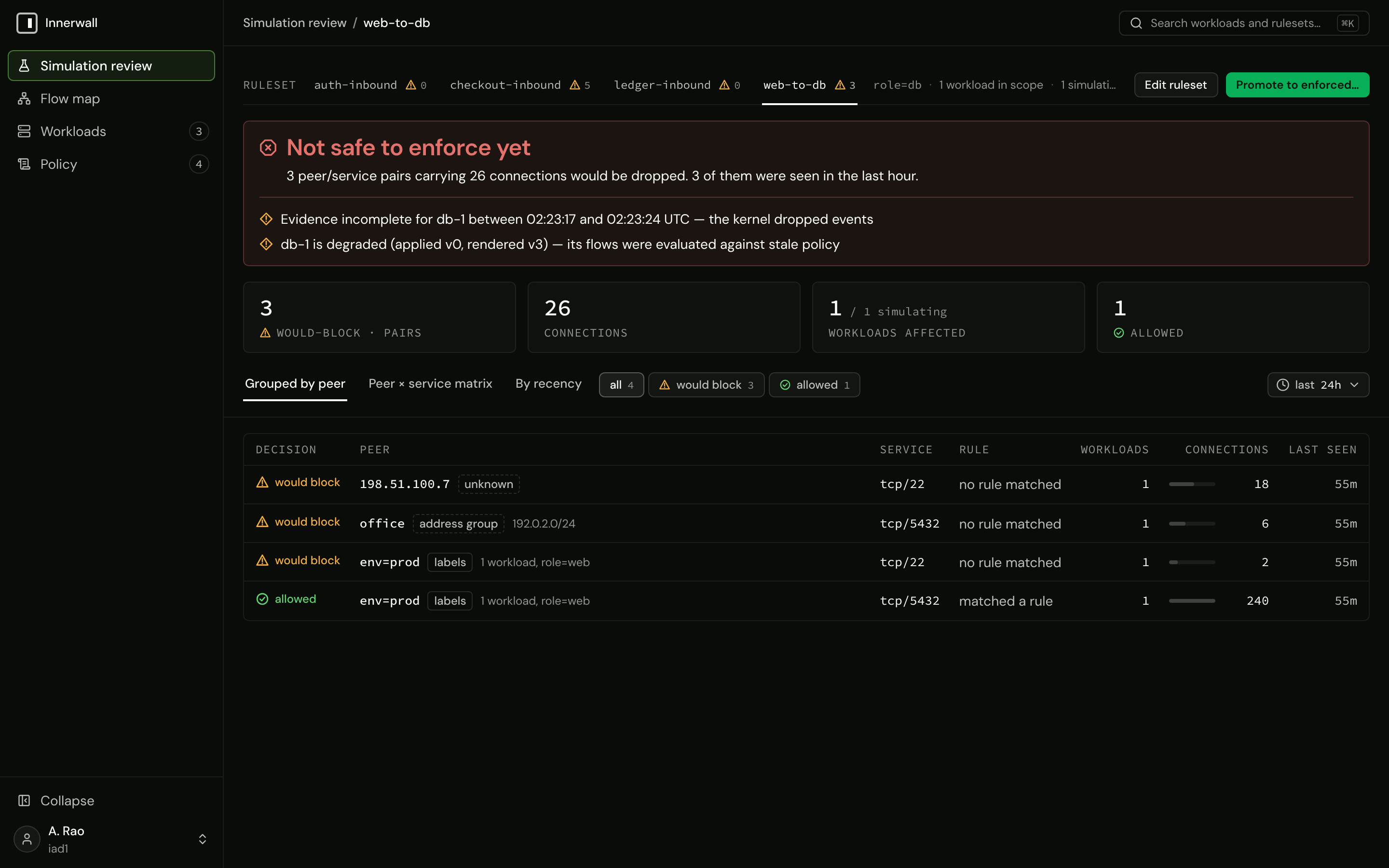Click the clock icon in time range
The width and height of the screenshot is (1389, 868).
1282,385
